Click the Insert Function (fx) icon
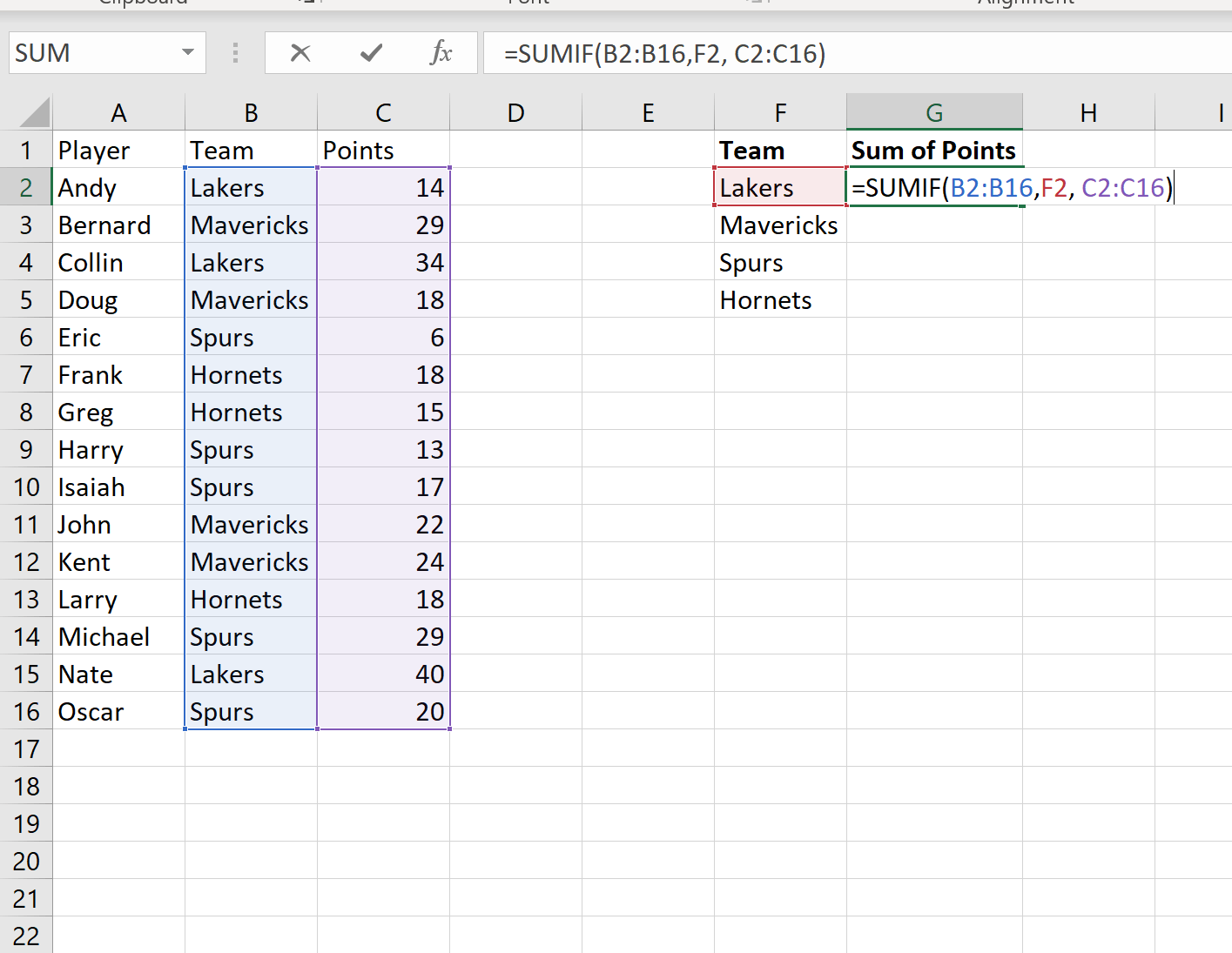Screen dimensions: 1232x953 442,53
